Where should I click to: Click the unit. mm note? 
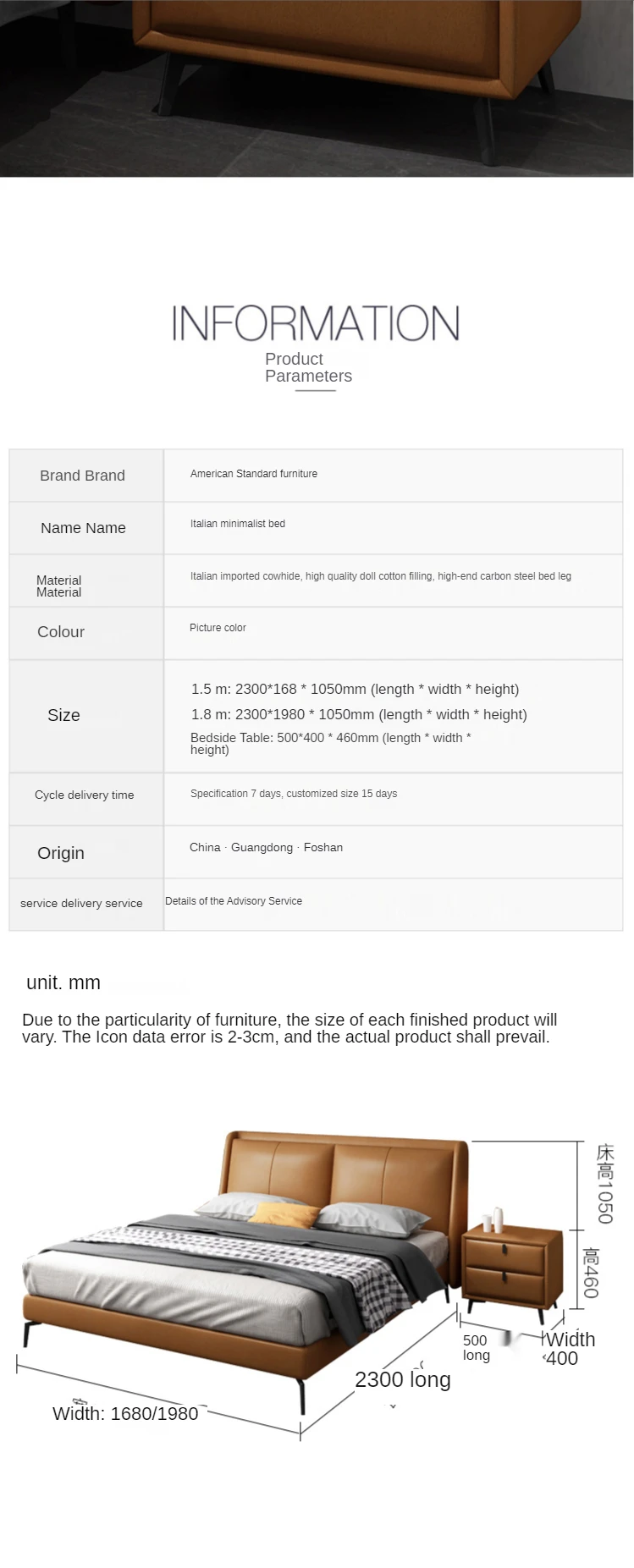click(x=63, y=982)
